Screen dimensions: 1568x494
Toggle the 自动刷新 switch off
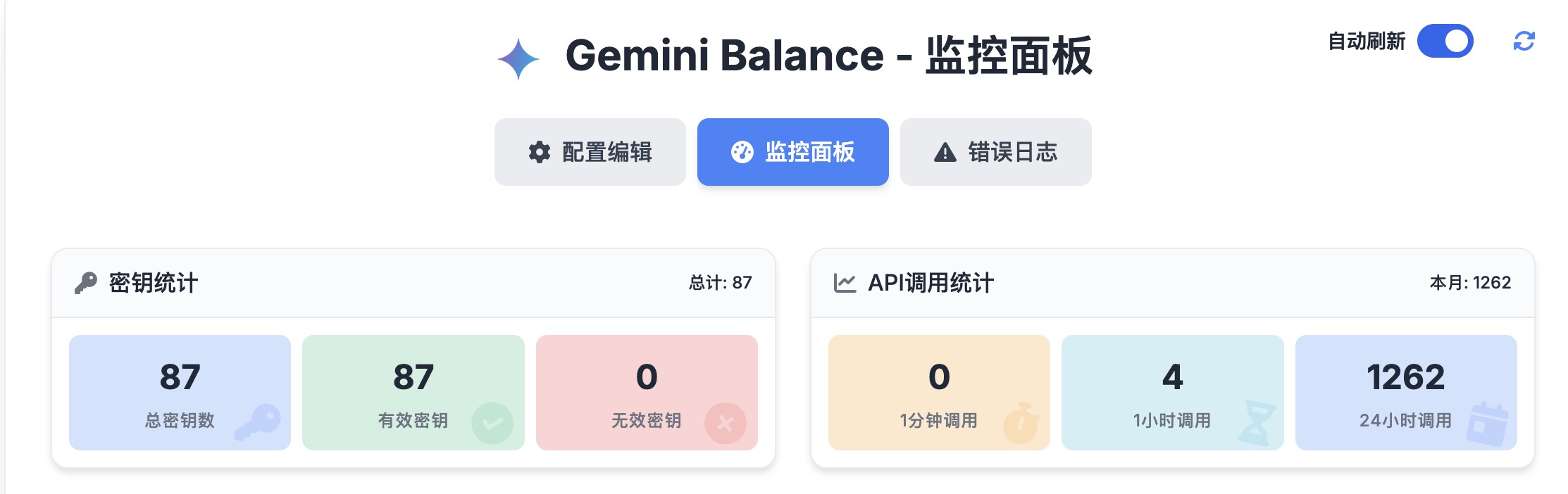1445,42
